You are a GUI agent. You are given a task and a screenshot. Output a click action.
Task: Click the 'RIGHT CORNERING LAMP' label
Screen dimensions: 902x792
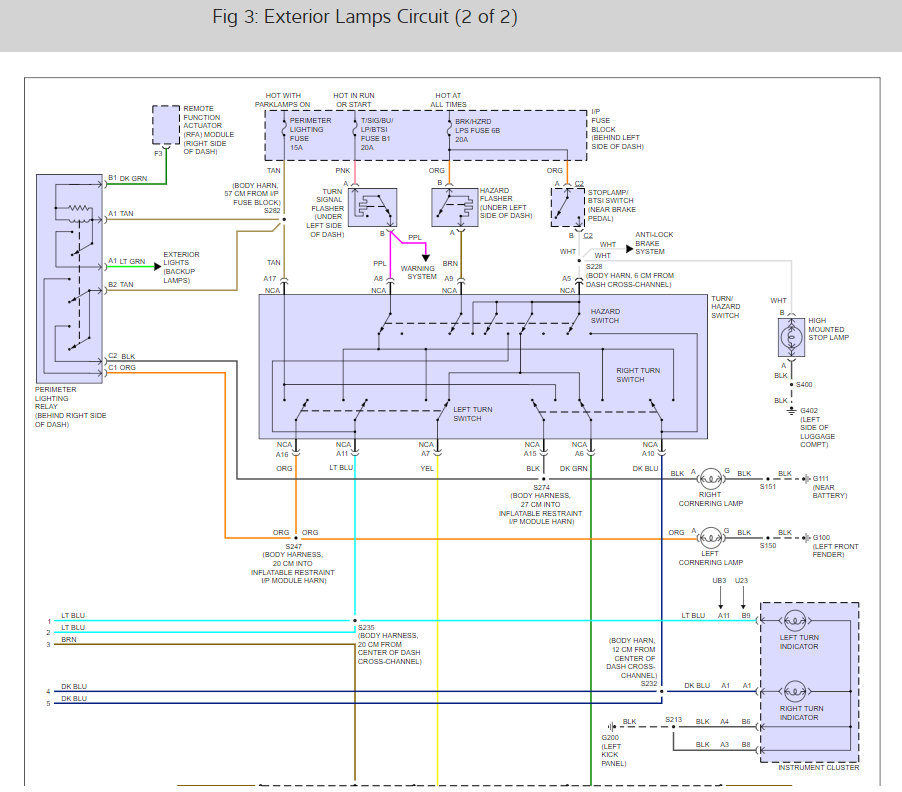tap(710, 499)
